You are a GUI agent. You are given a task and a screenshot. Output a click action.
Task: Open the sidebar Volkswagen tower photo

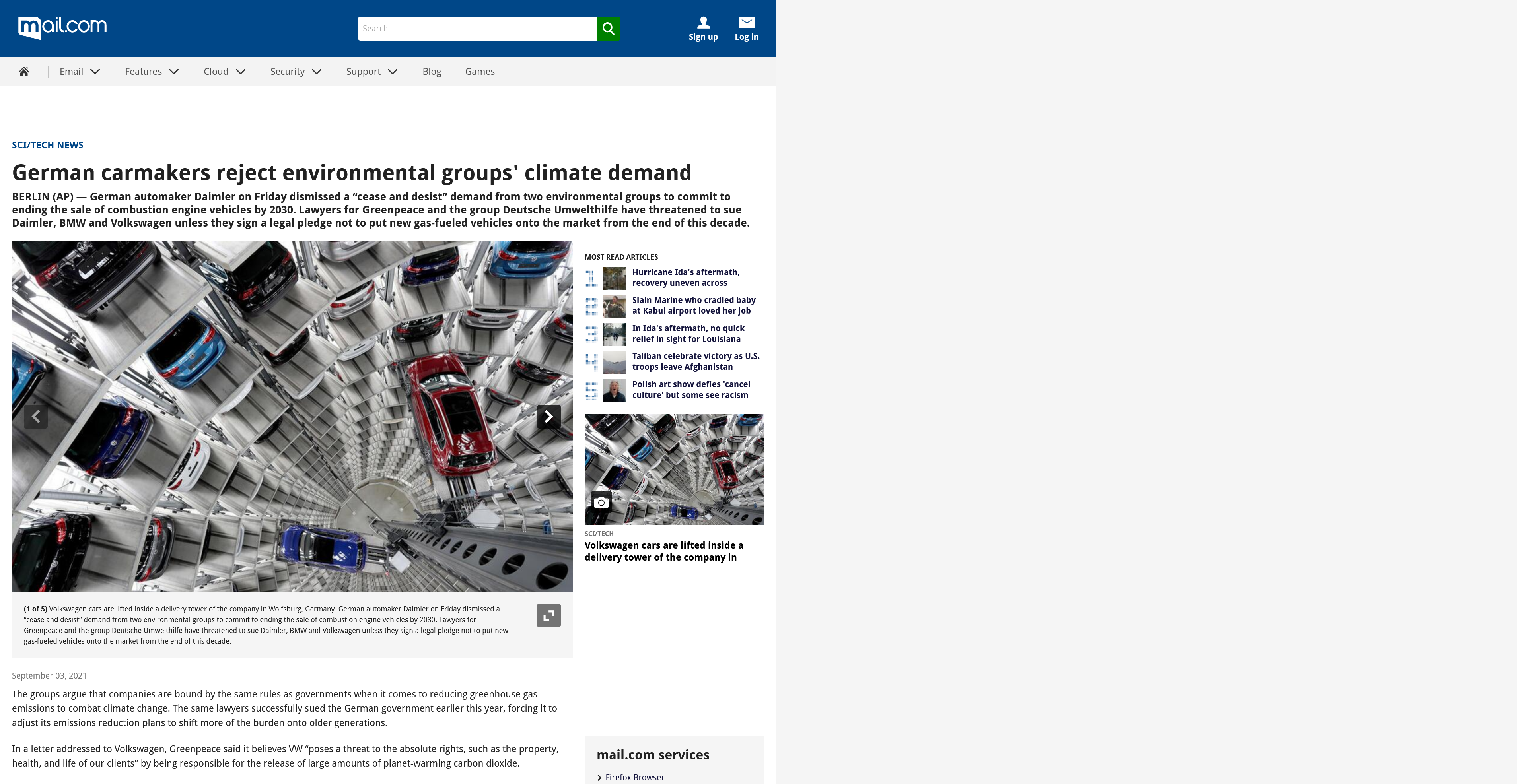tap(674, 469)
